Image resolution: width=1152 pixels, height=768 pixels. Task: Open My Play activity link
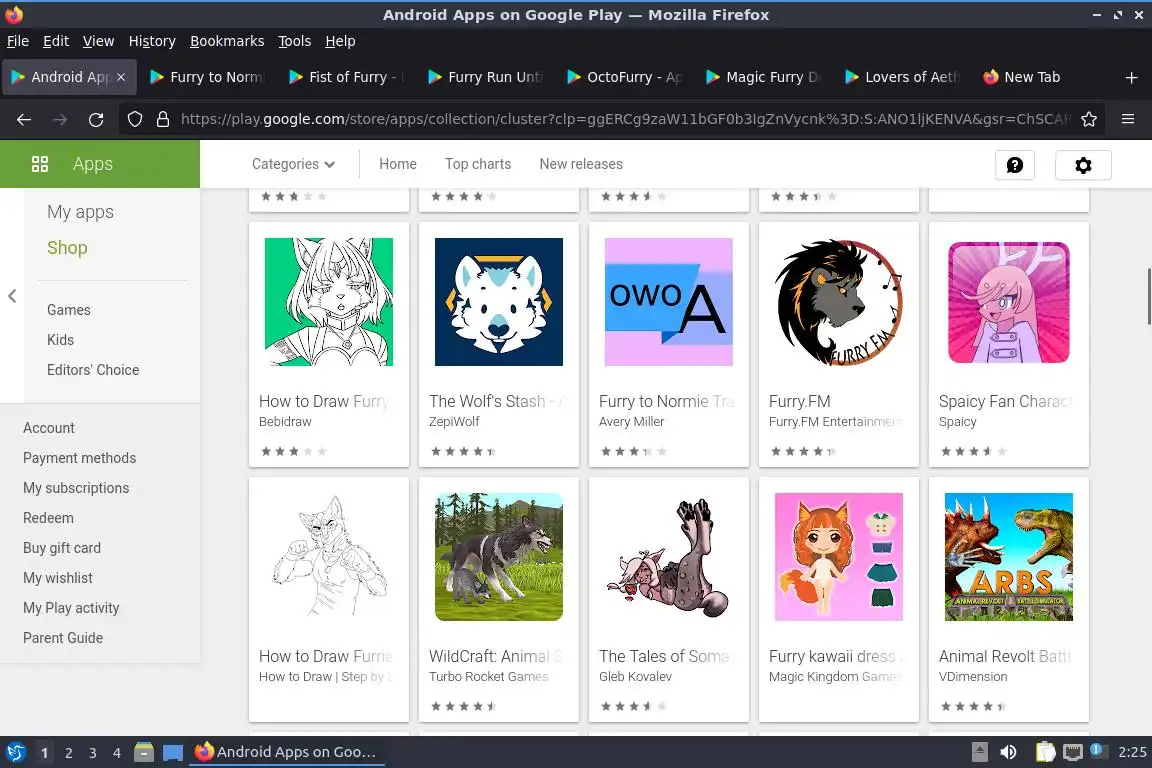[x=71, y=609]
